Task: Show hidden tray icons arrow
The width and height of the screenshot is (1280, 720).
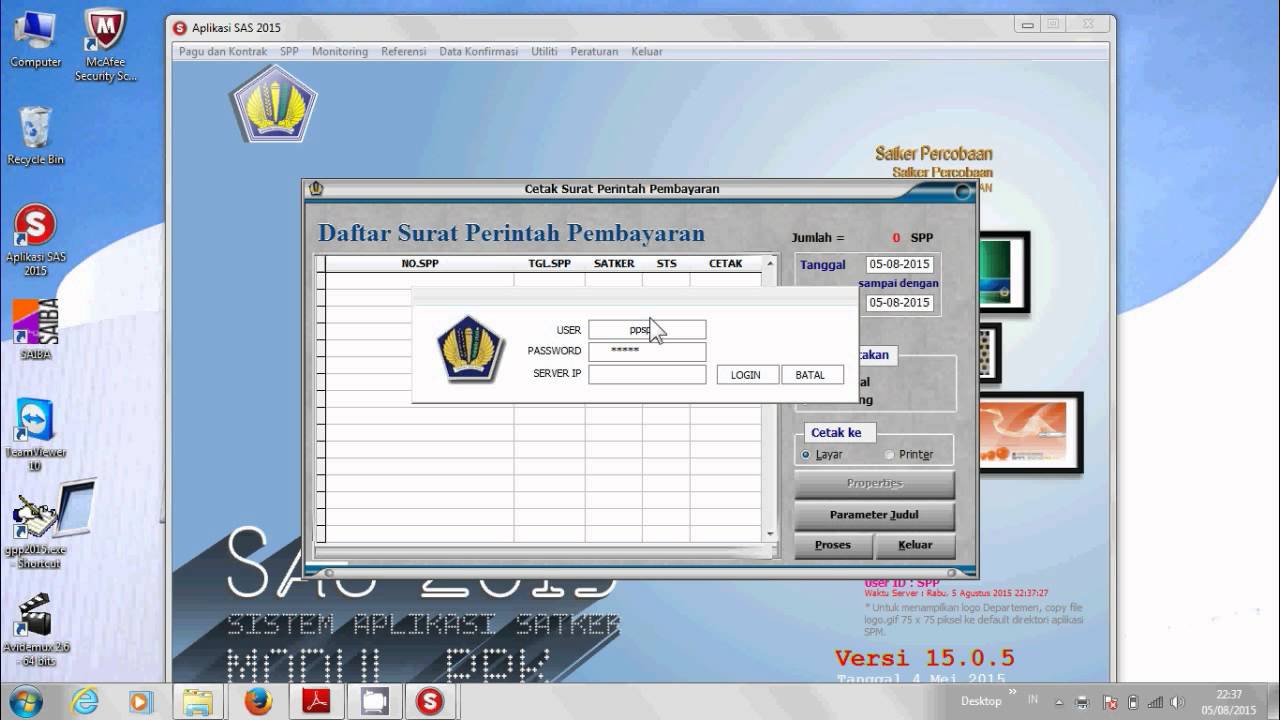Action: tap(1059, 702)
